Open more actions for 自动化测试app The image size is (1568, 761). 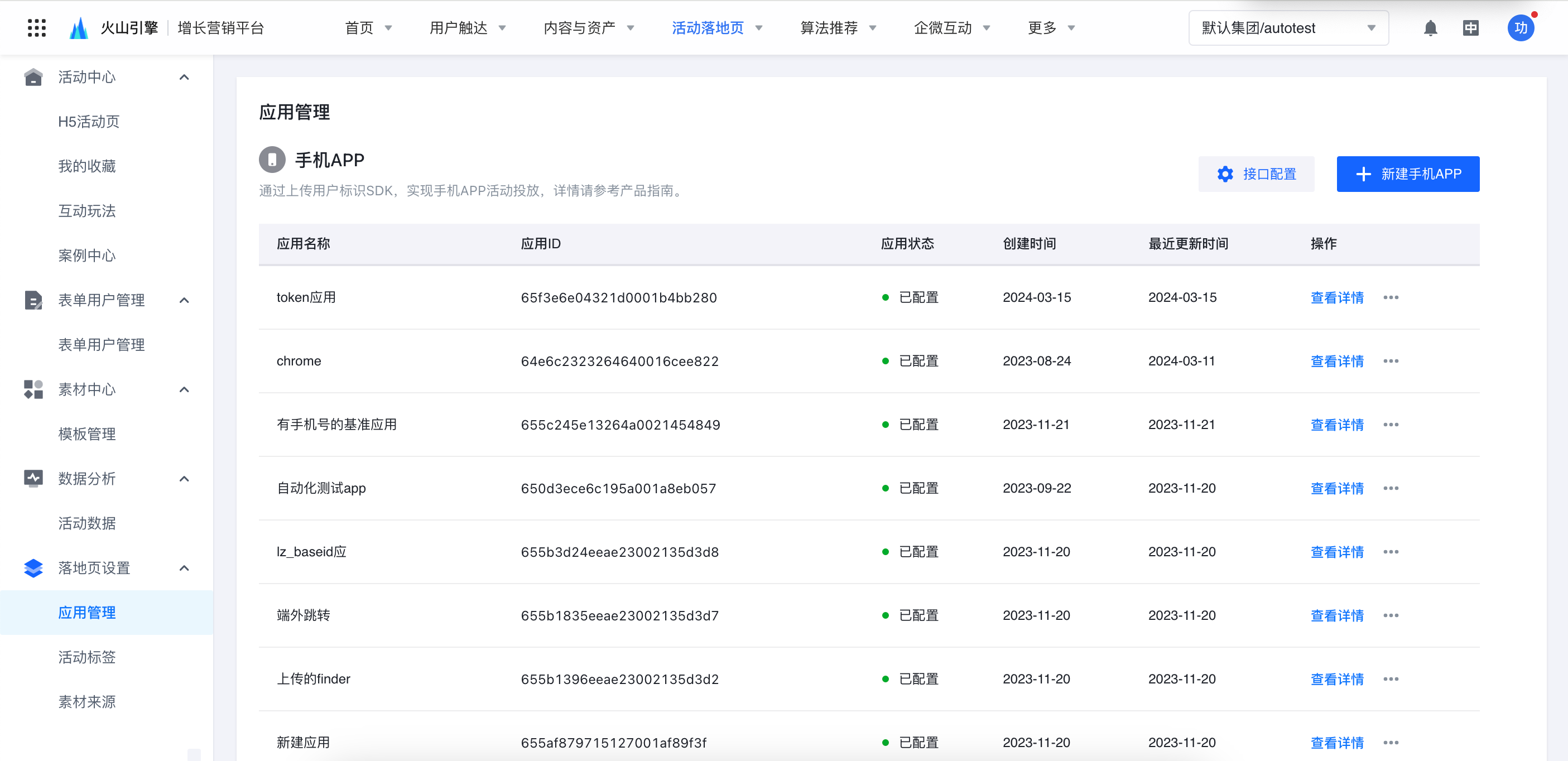(1390, 488)
